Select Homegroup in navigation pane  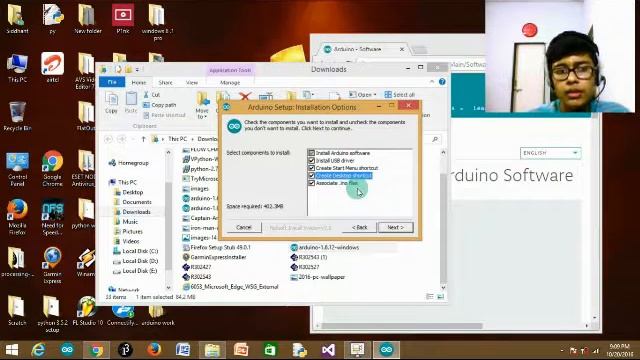tap(129, 163)
